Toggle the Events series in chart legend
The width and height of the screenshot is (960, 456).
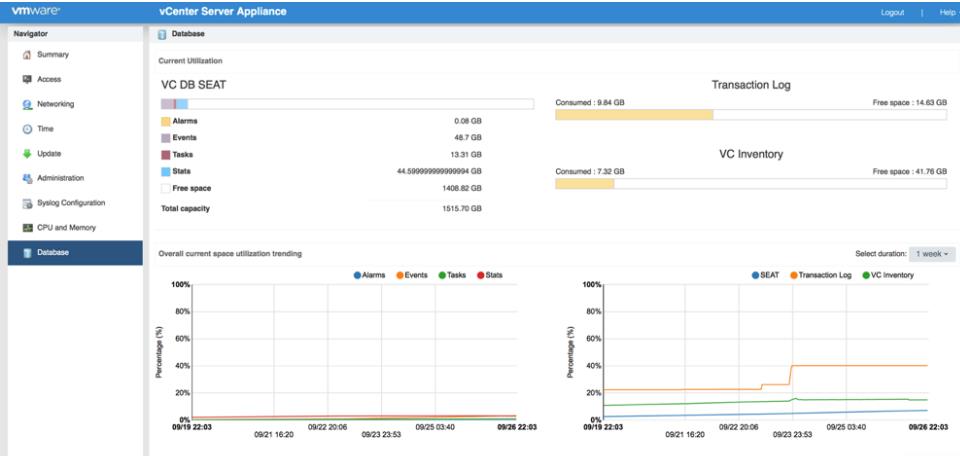[x=412, y=275]
